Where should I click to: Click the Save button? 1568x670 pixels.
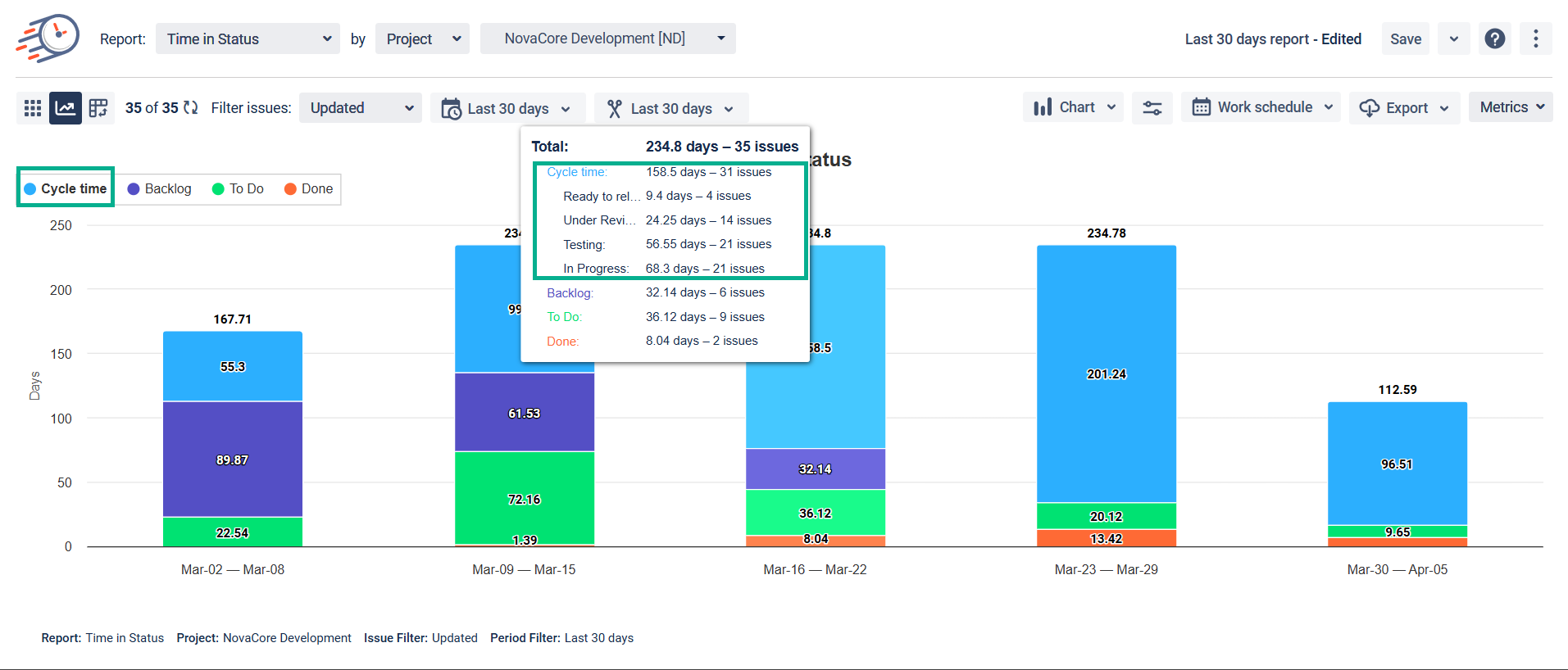(x=1405, y=38)
